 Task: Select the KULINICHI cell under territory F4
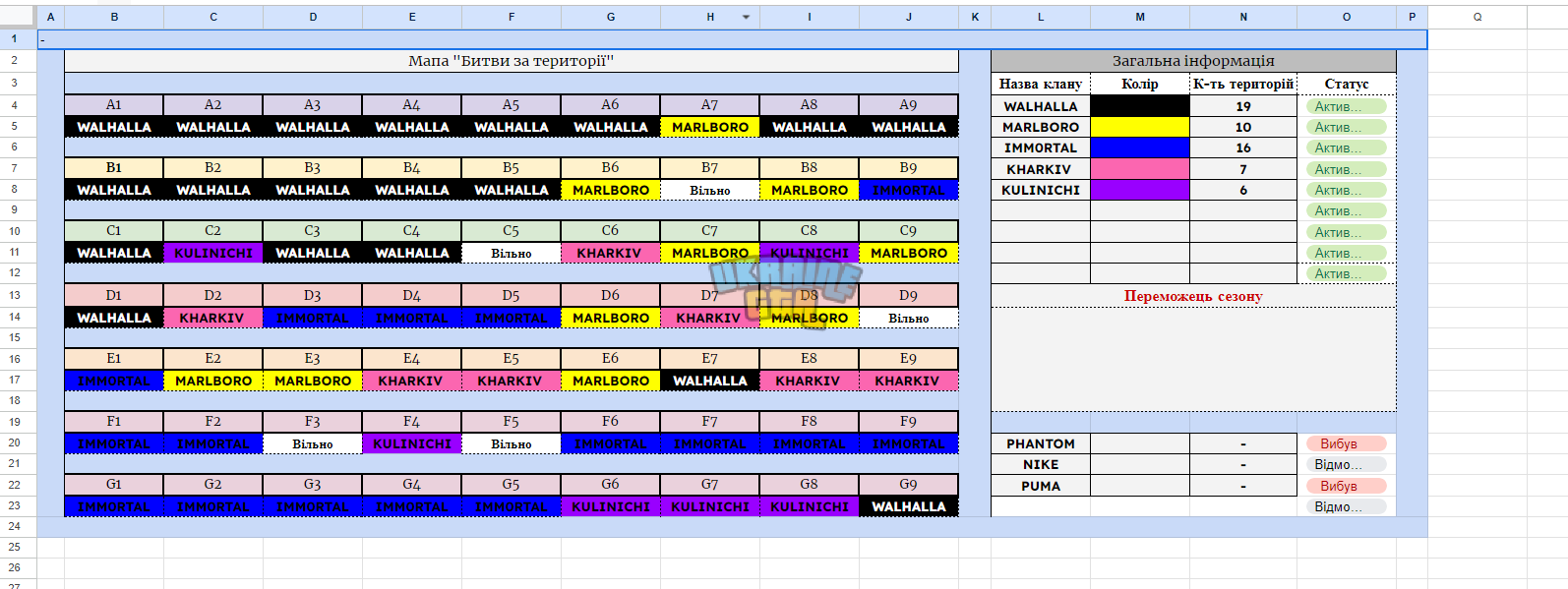coord(412,443)
